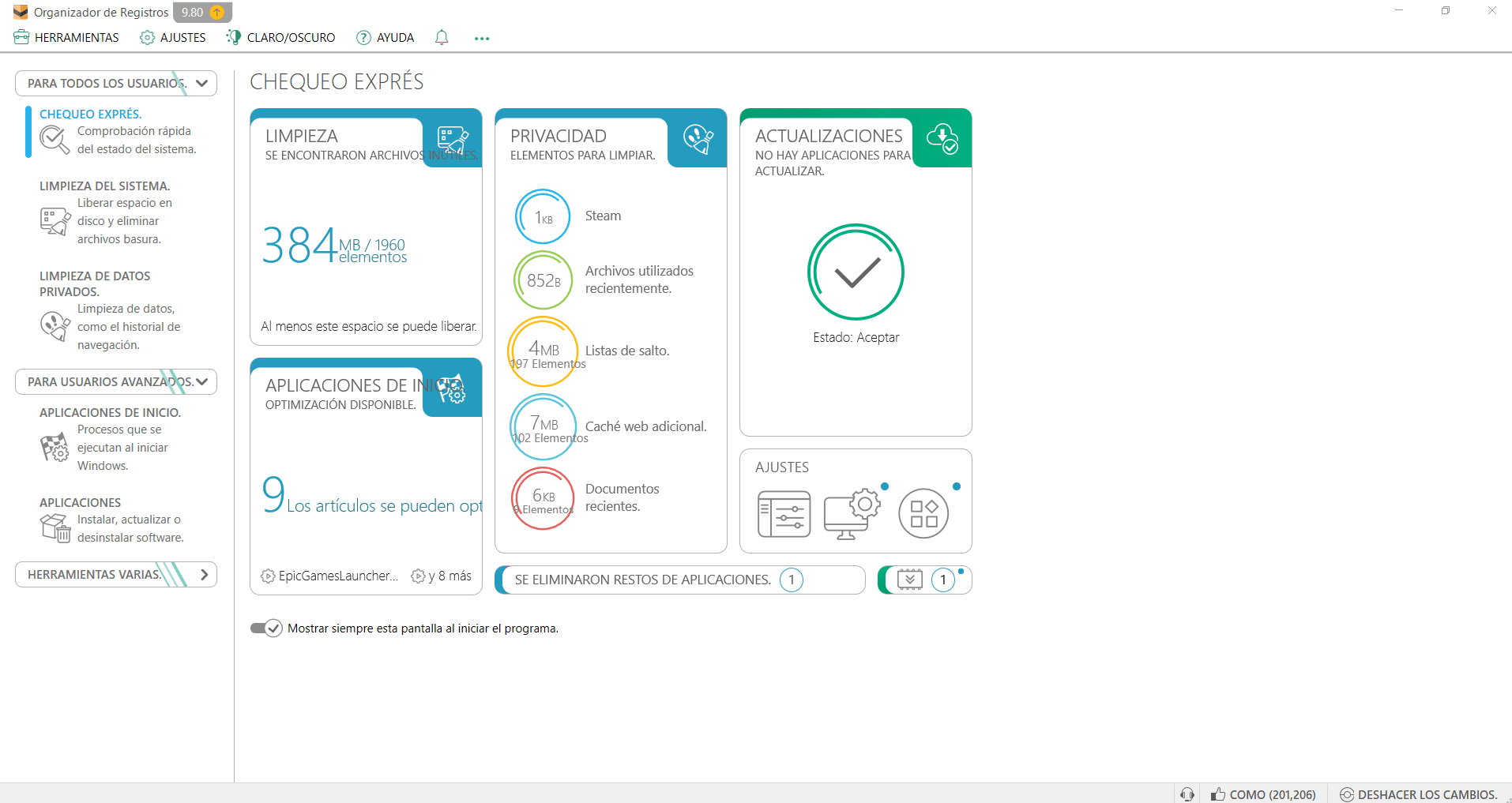Click the headset support icon in status bar
Image resolution: width=1512 pixels, height=803 pixels.
point(1187,794)
